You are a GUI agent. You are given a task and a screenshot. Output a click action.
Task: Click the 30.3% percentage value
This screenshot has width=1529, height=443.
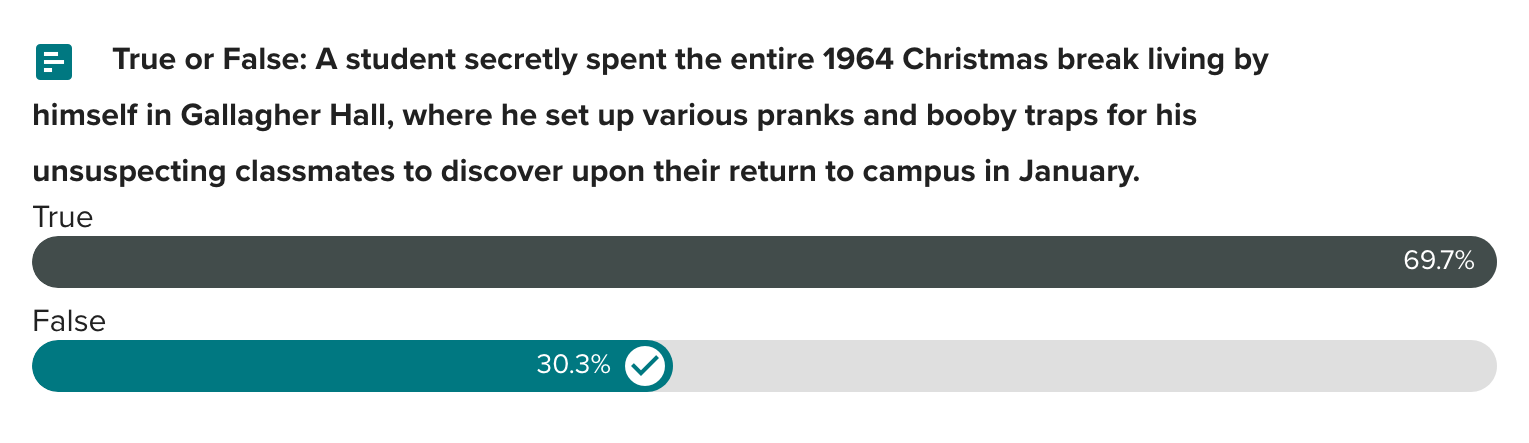[573, 366]
